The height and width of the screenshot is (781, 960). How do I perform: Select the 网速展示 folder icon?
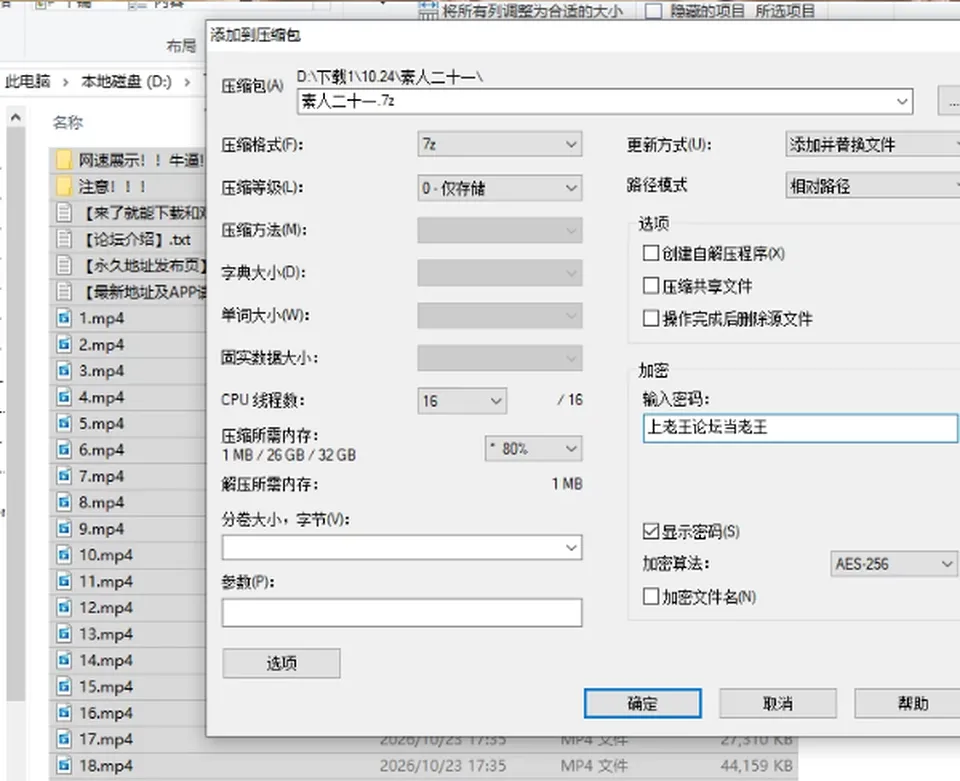point(64,160)
